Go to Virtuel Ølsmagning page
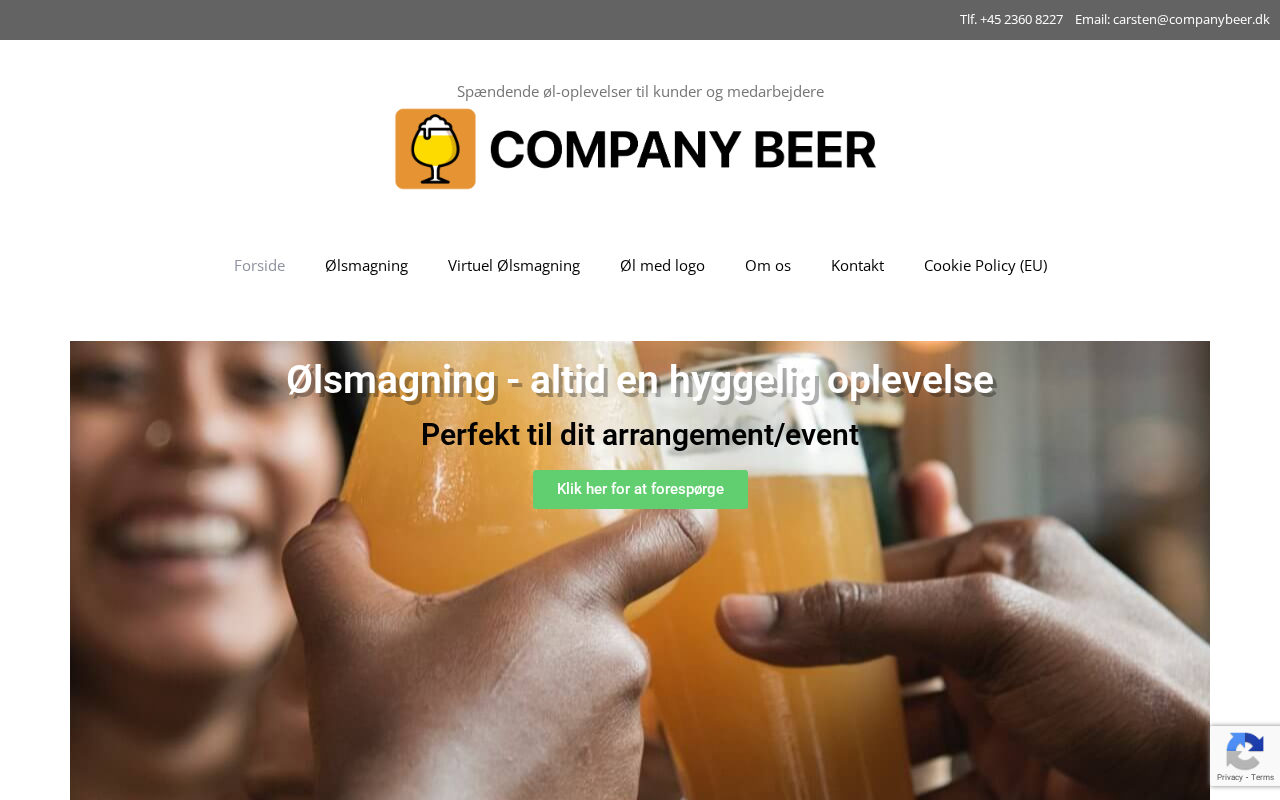1280x800 pixels. pyautogui.click(x=514, y=265)
